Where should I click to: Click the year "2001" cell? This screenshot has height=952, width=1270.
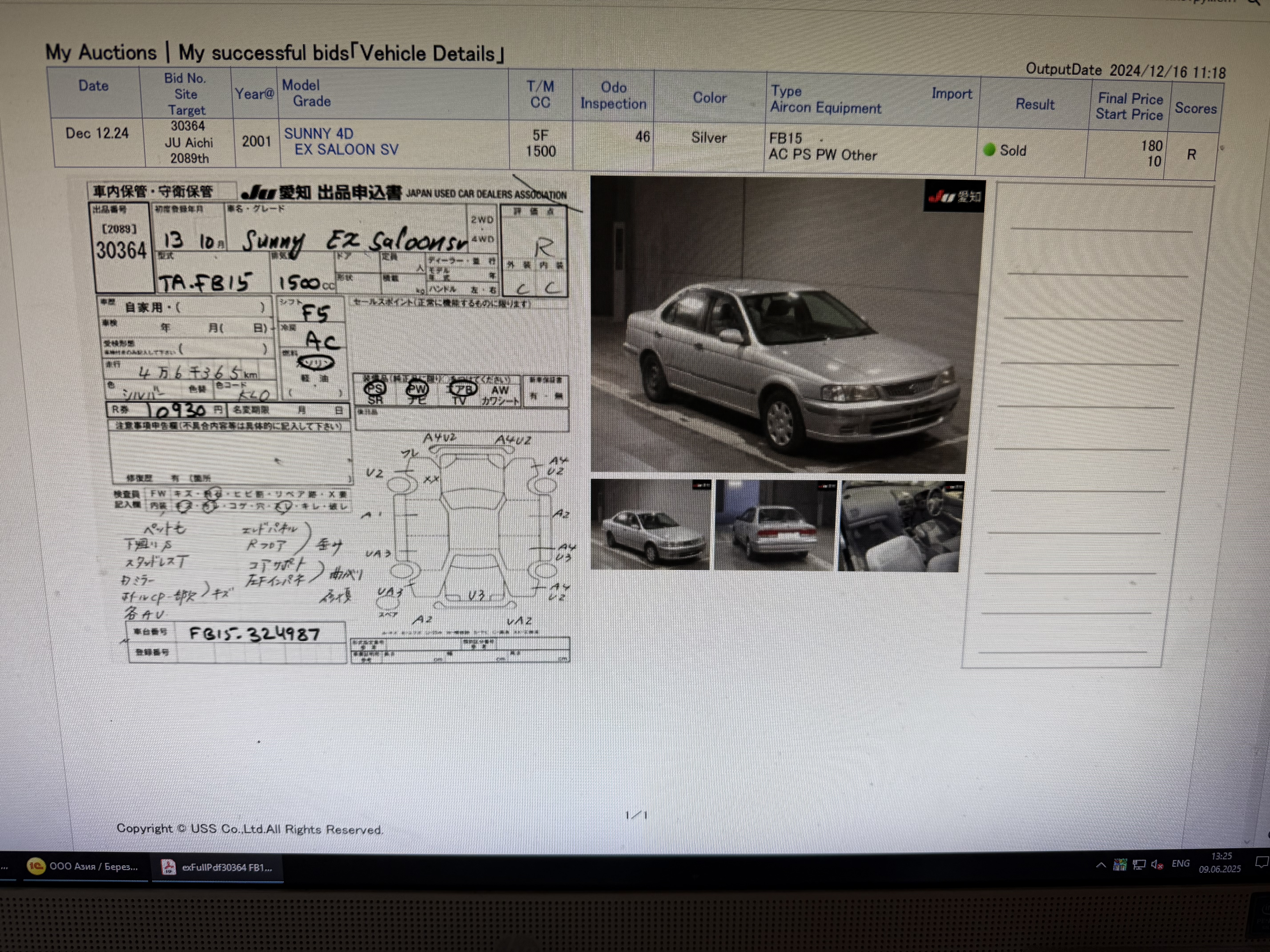256,141
